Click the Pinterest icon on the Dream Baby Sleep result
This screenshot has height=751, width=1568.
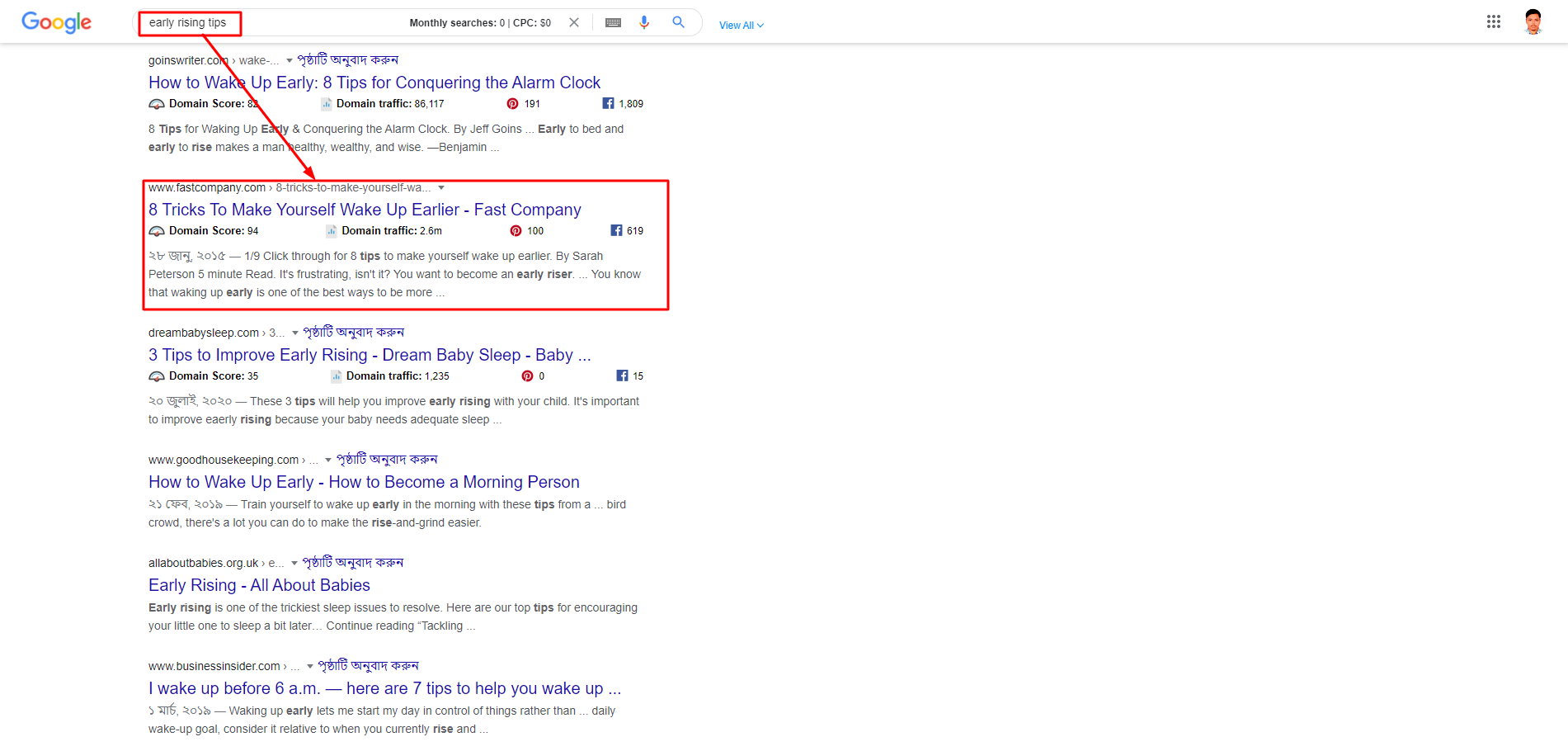pos(527,375)
